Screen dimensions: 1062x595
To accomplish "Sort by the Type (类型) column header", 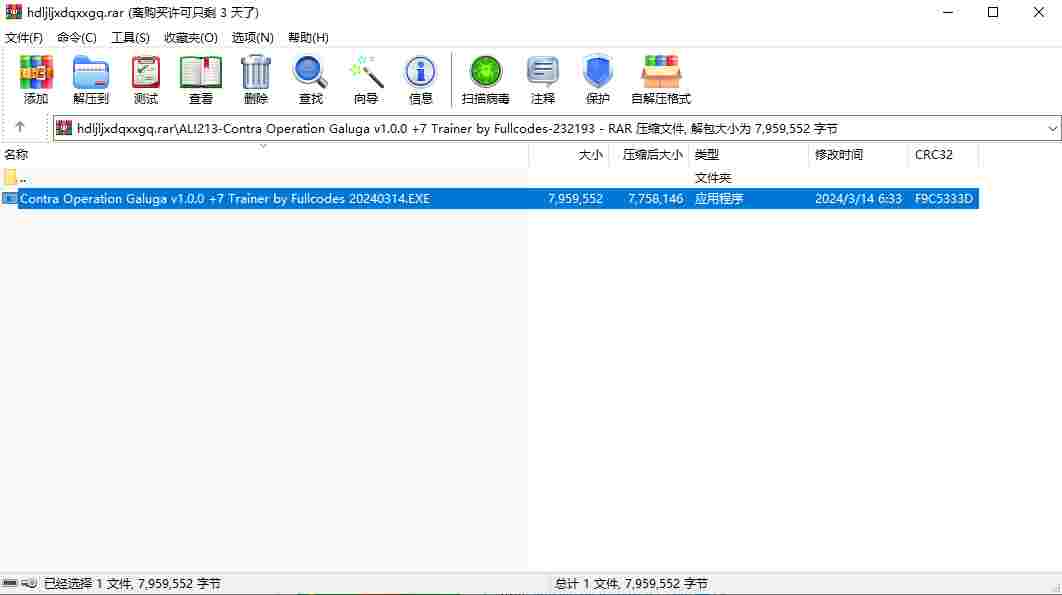I will [748, 155].
